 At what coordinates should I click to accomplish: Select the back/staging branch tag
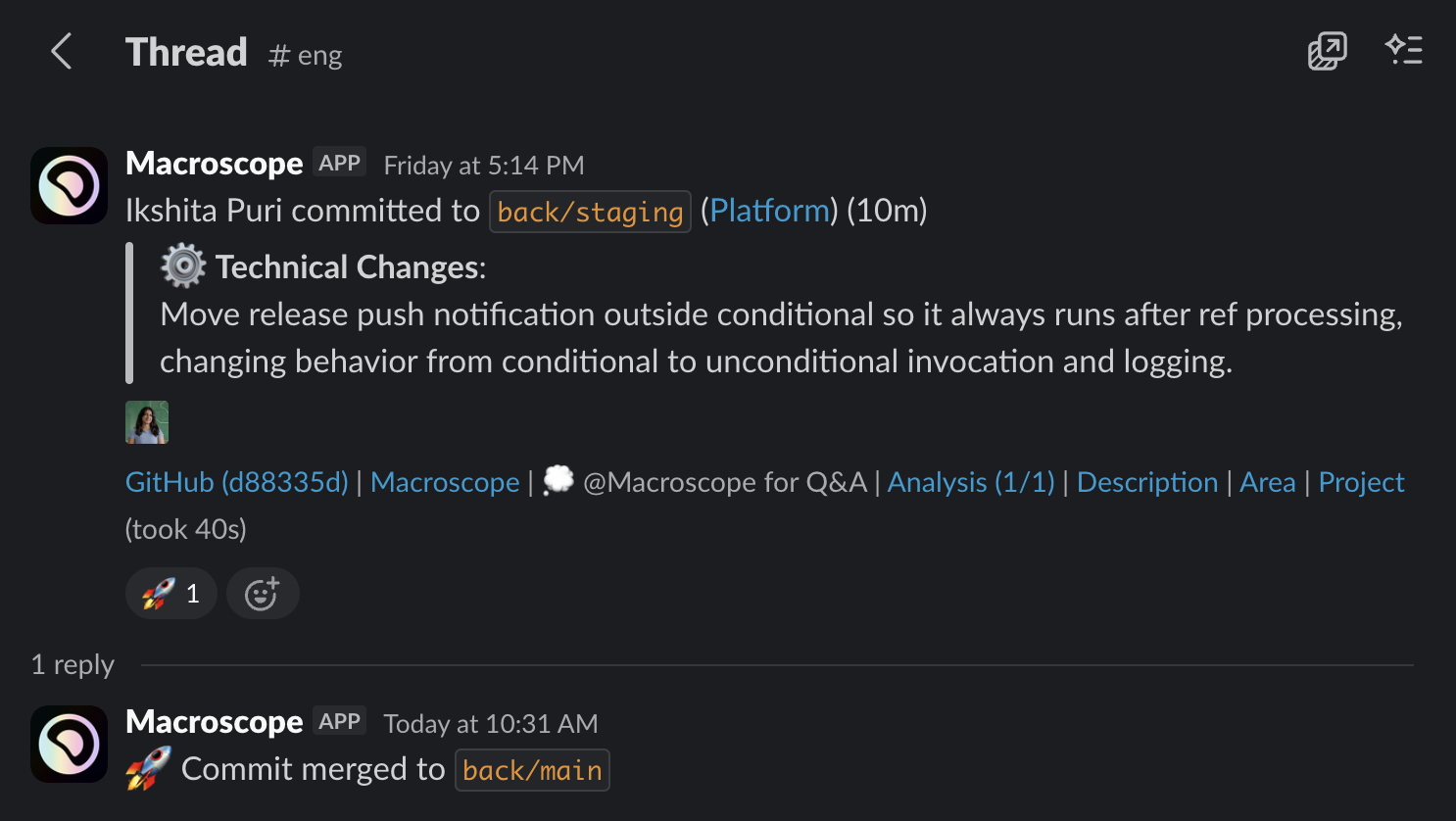[590, 211]
